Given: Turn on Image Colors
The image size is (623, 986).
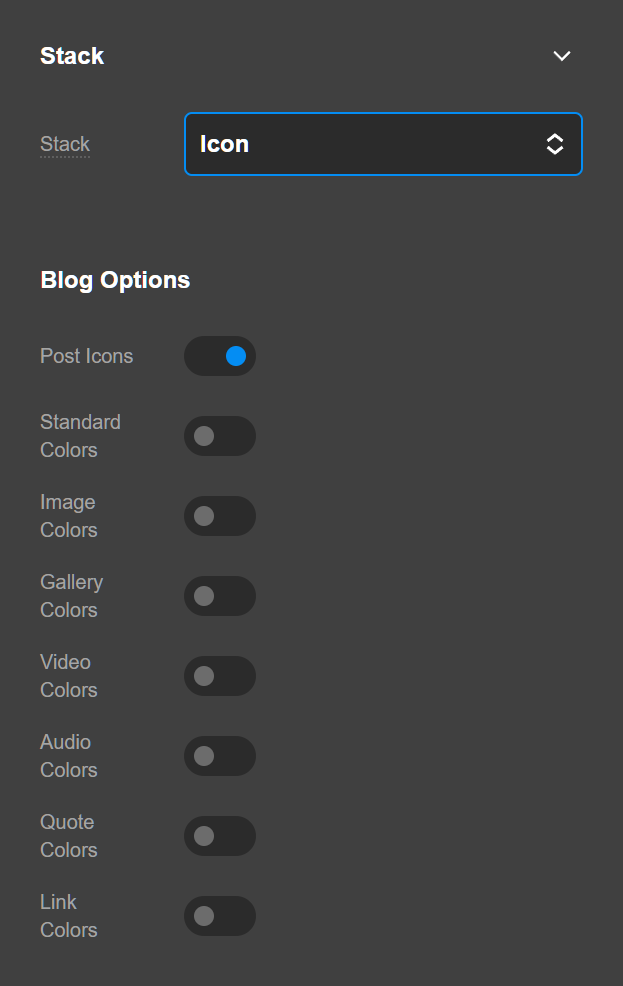Looking at the screenshot, I should [220, 516].
